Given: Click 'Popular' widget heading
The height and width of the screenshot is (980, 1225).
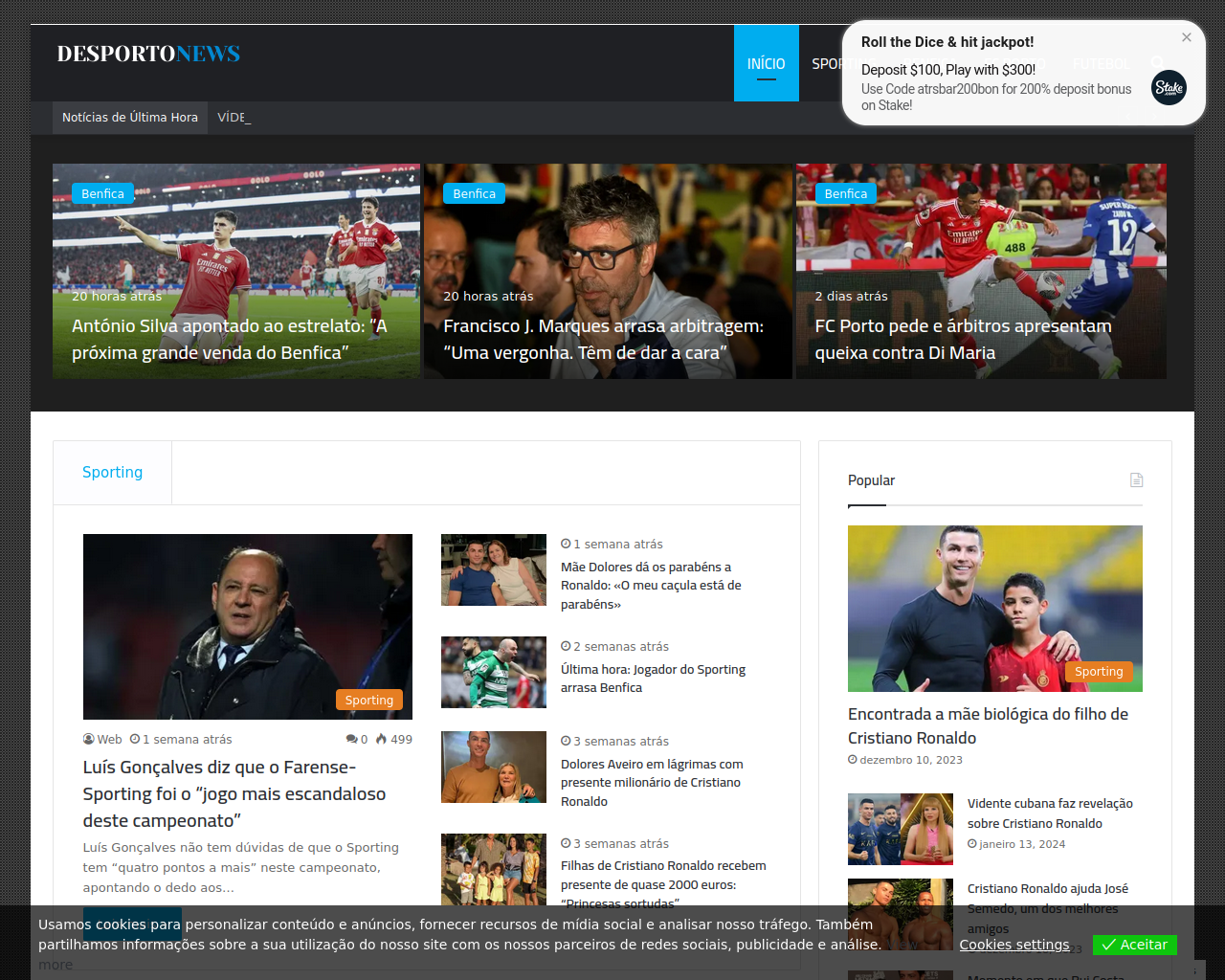Looking at the screenshot, I should coord(871,480).
